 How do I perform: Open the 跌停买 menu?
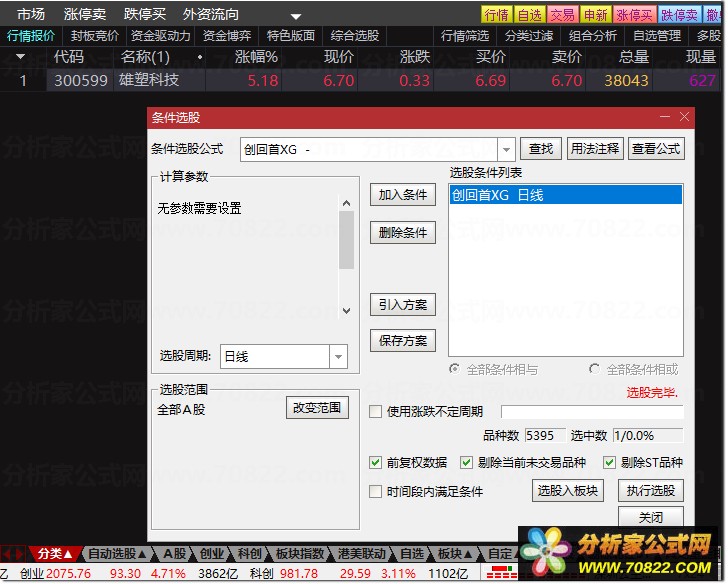pyautogui.click(x=144, y=14)
